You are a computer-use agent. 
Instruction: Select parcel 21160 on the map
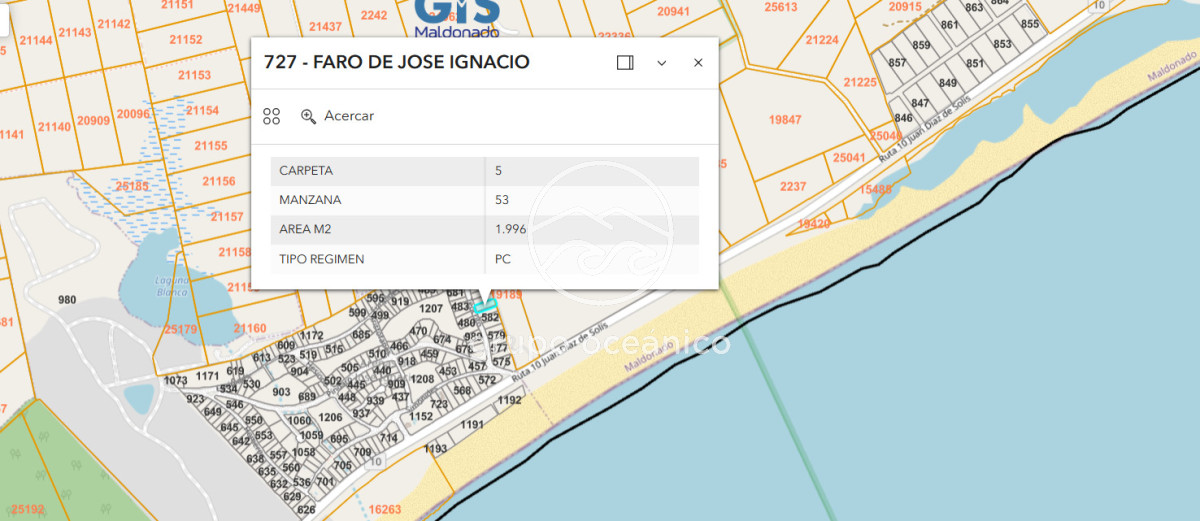[x=250, y=328]
